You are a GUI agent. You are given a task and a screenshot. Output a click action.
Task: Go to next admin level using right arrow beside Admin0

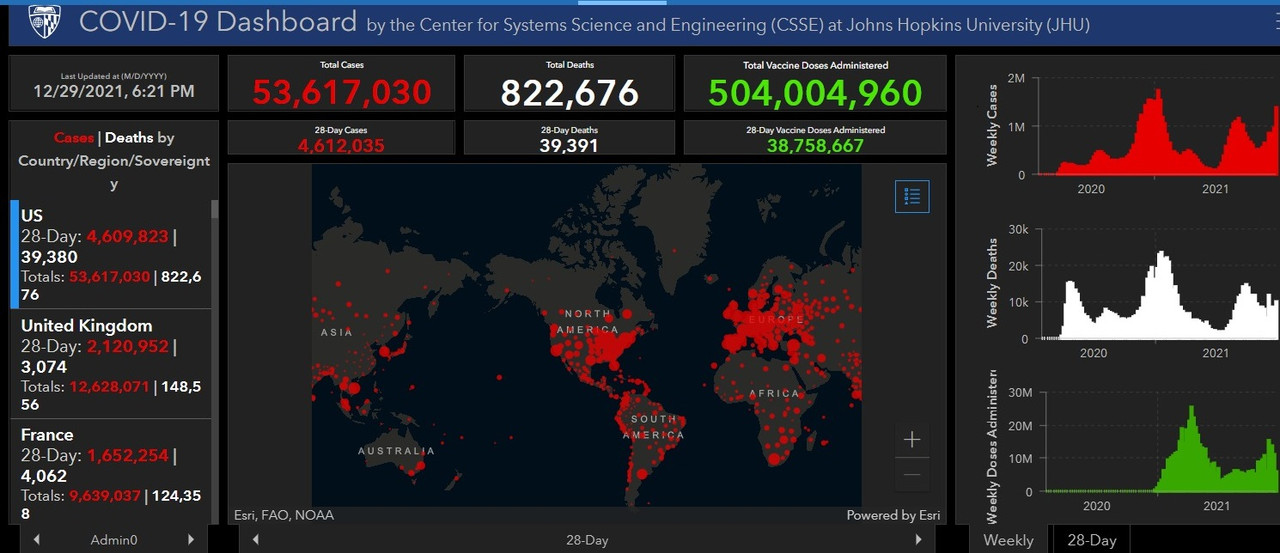click(191, 540)
